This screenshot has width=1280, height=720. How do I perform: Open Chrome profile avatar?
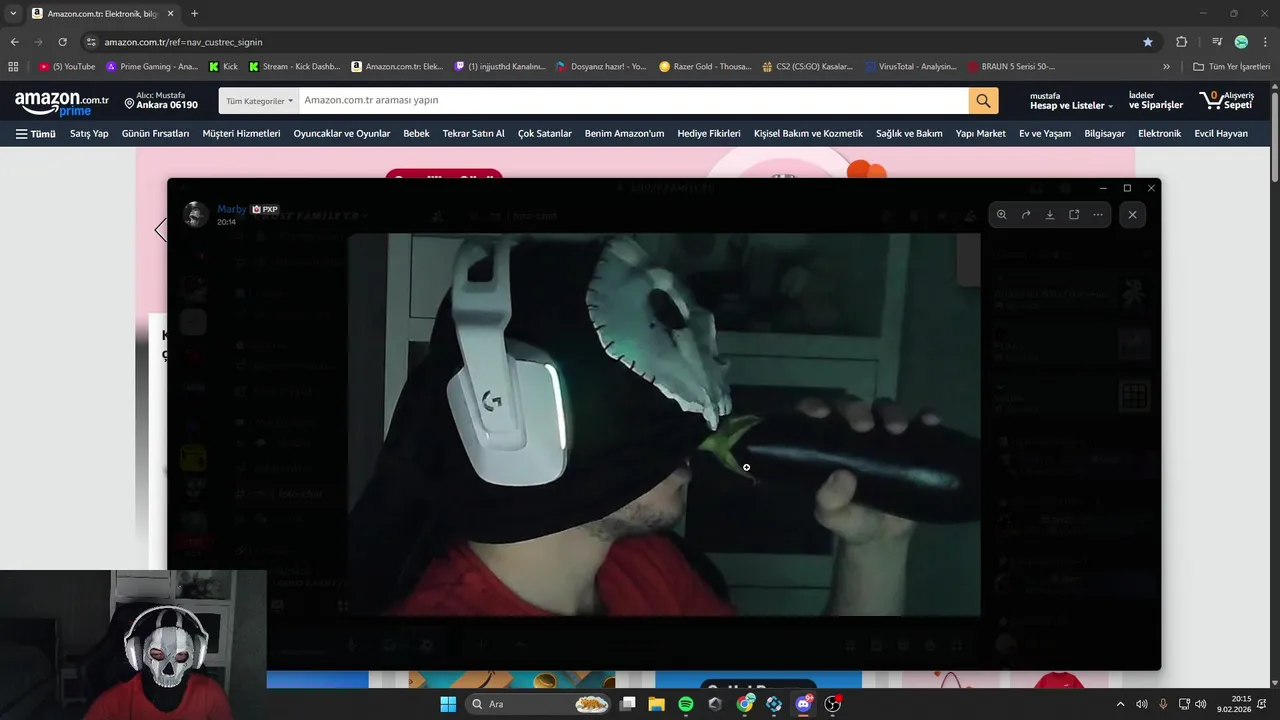[x=1241, y=42]
